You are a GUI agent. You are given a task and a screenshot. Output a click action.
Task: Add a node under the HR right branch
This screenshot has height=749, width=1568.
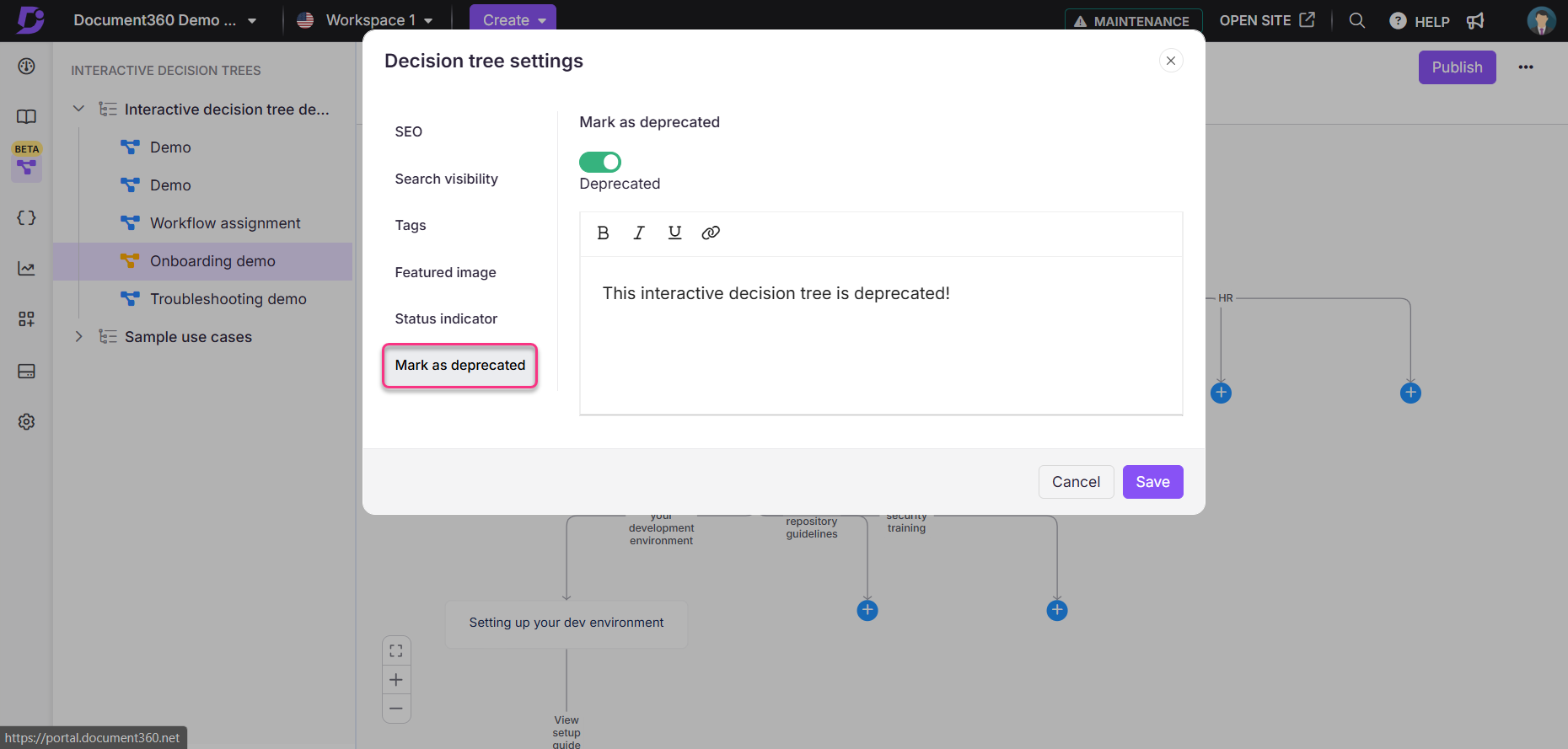pyautogui.click(x=1410, y=393)
